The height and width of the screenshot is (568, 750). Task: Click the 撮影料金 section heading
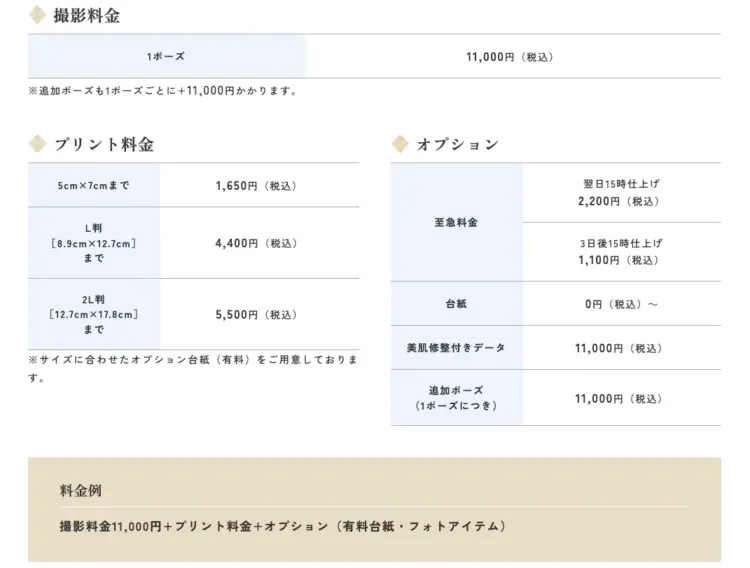tap(89, 15)
